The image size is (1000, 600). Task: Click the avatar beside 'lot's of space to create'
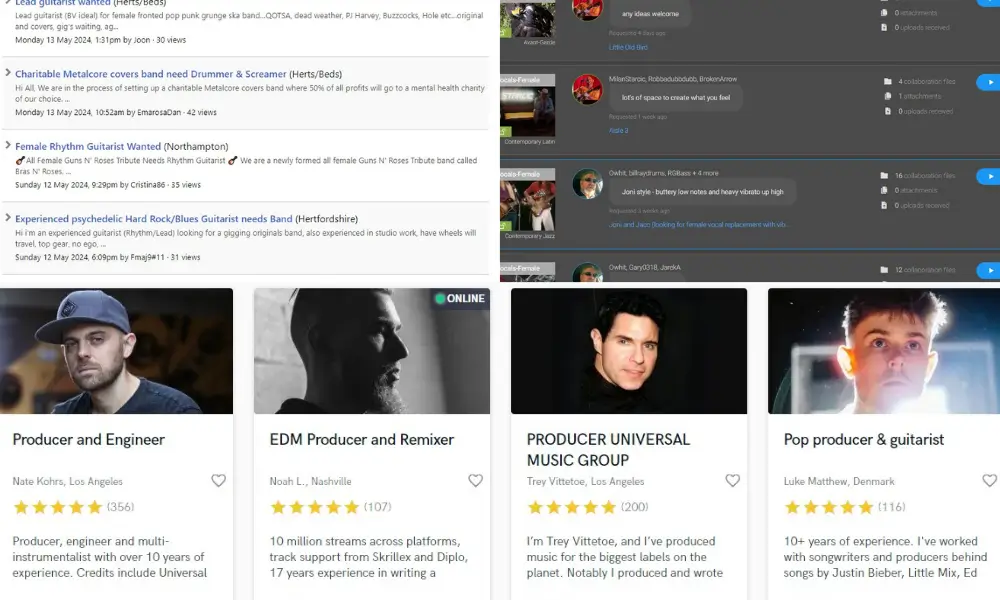tap(587, 89)
